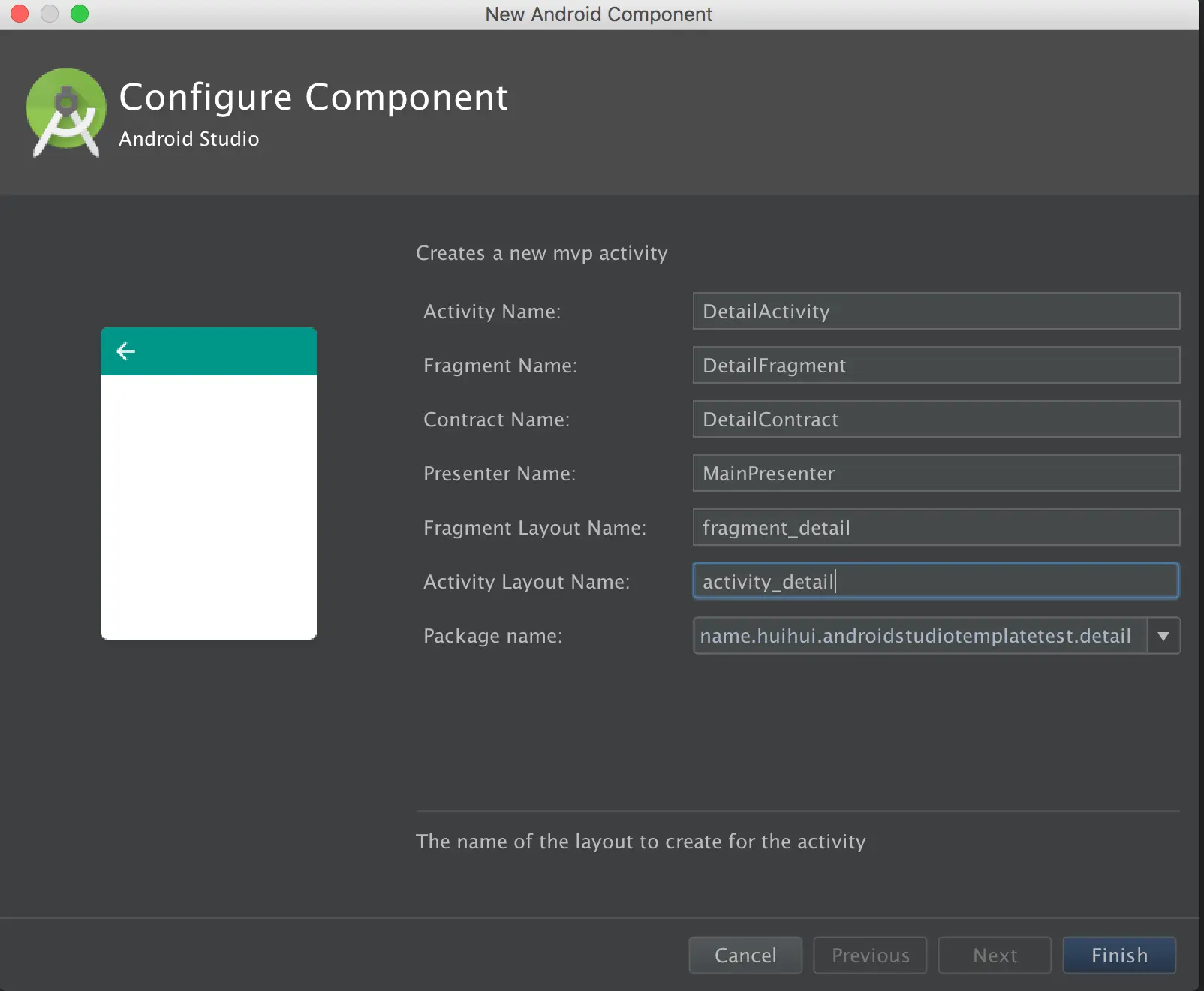Click the Package name combo box field
The image size is (1204, 991).
click(919, 636)
